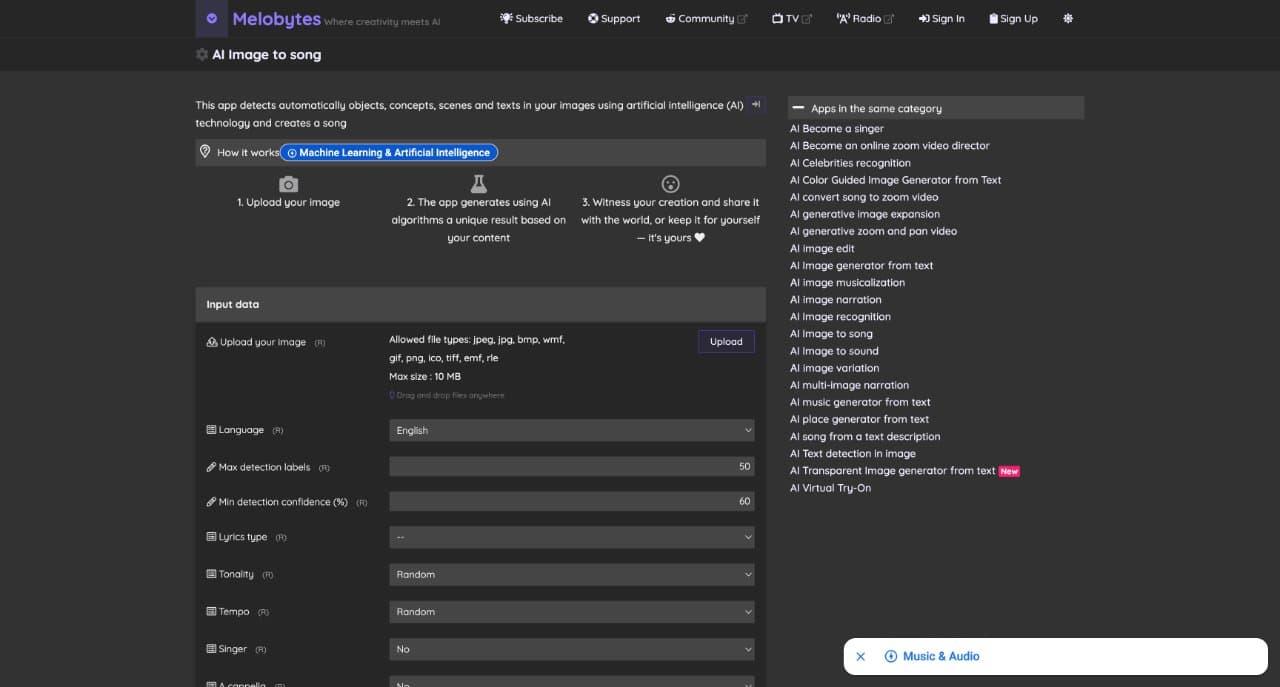The width and height of the screenshot is (1280, 687).
Task: Open AI place generator from text link
Action: 859,418
